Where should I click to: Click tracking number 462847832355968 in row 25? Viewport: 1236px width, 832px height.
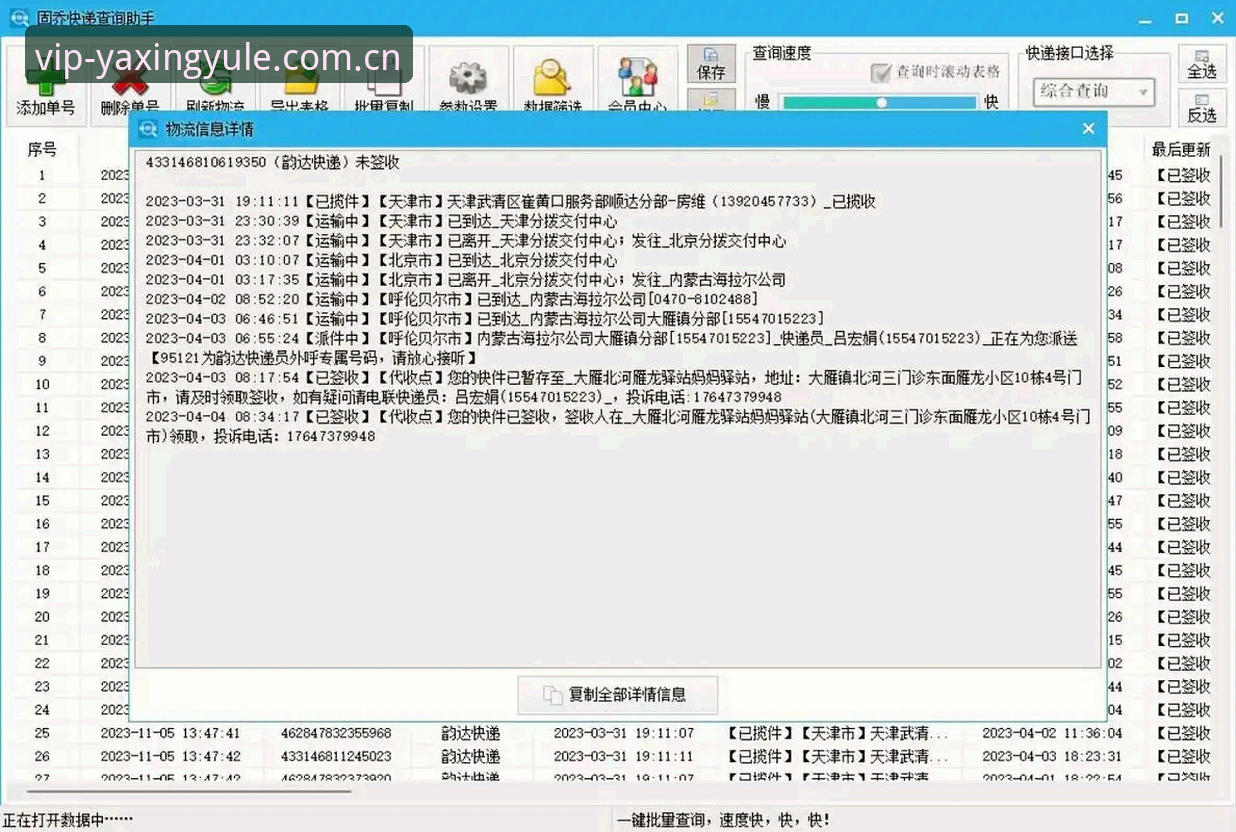click(336, 733)
